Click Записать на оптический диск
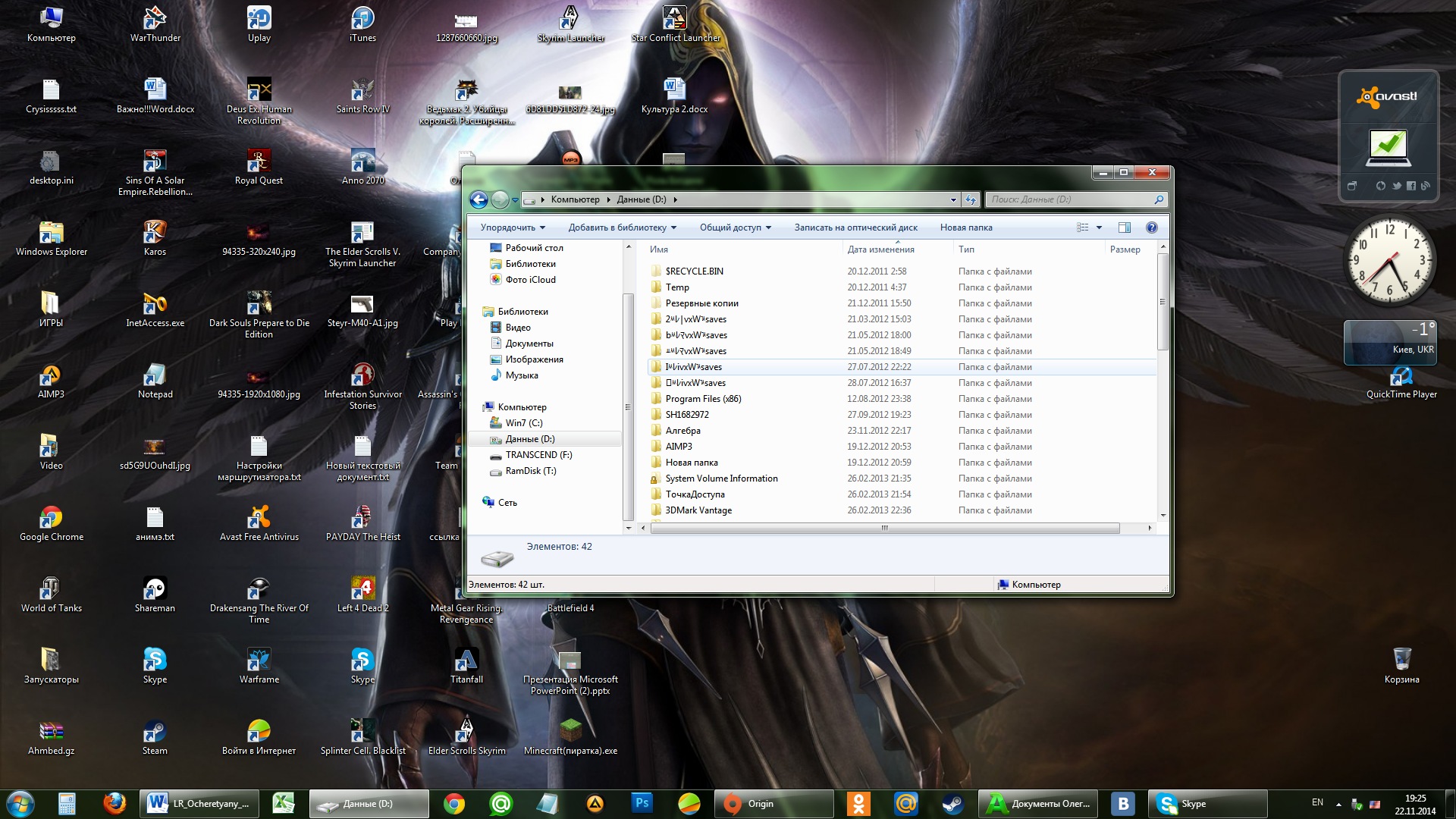Image resolution: width=1456 pixels, height=819 pixels. click(x=855, y=227)
